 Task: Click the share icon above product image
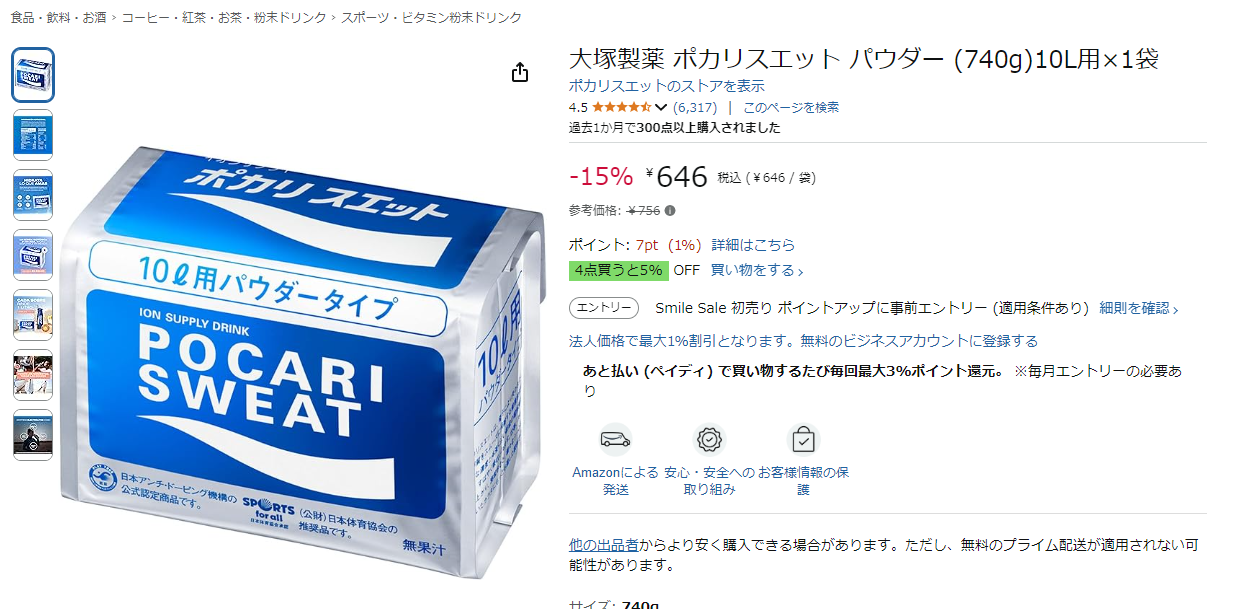[x=519, y=73]
